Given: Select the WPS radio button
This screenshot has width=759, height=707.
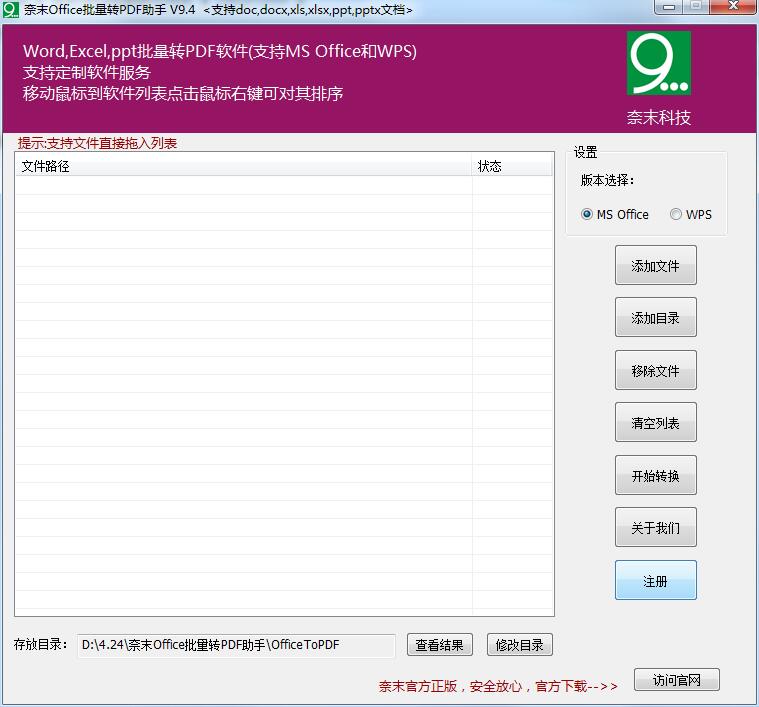Looking at the screenshot, I should (676, 214).
